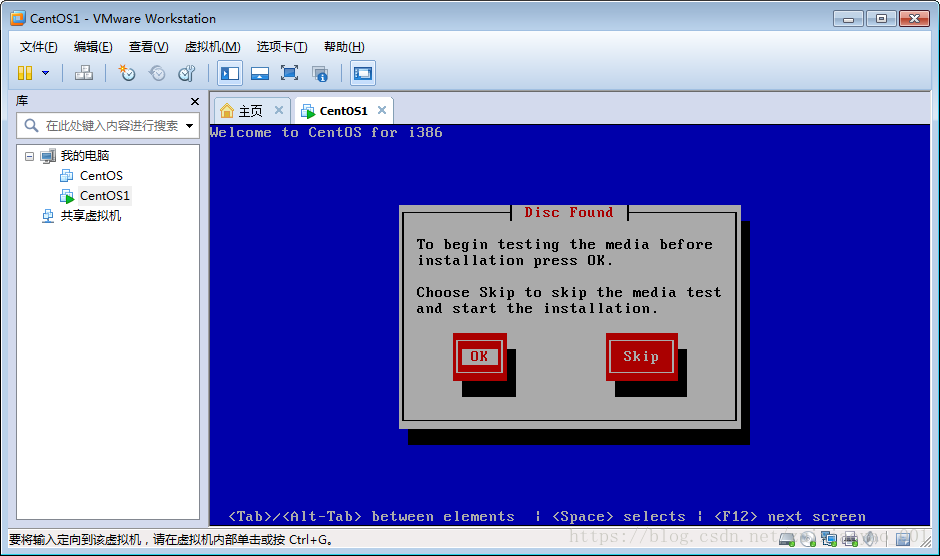This screenshot has height=556, width=940.
Task: Click the home icon on 主页 tab
Action: pos(227,111)
